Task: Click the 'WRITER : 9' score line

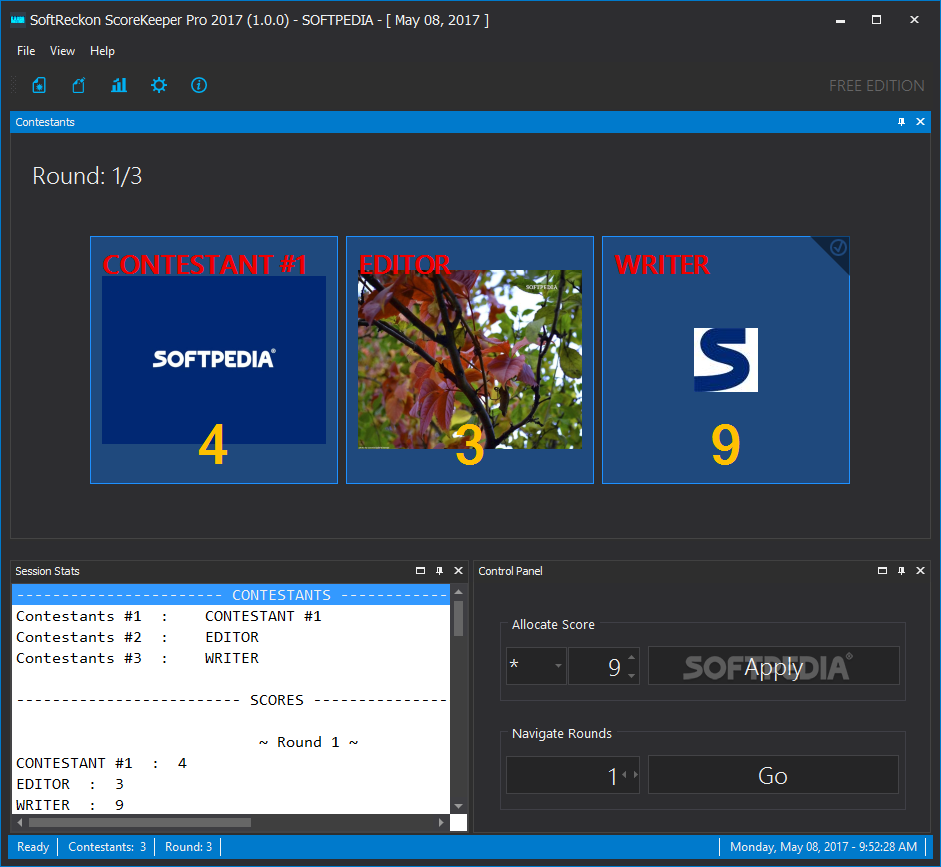Action: click(70, 805)
